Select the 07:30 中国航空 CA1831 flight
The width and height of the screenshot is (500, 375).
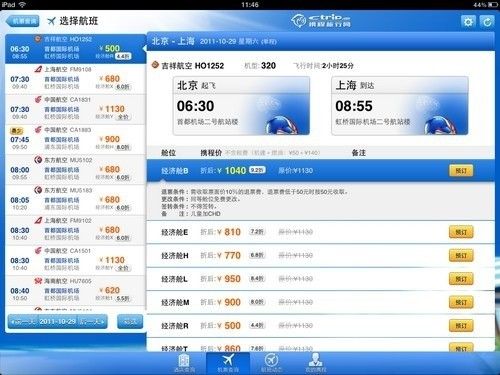click(76, 109)
